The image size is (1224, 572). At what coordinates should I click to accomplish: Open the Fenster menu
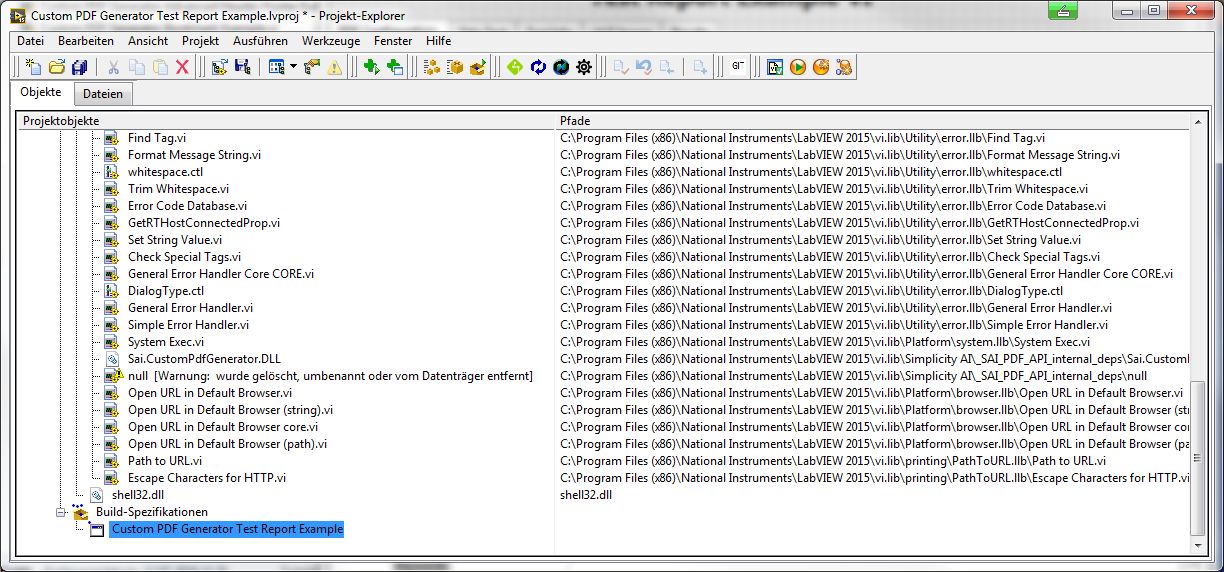click(393, 41)
